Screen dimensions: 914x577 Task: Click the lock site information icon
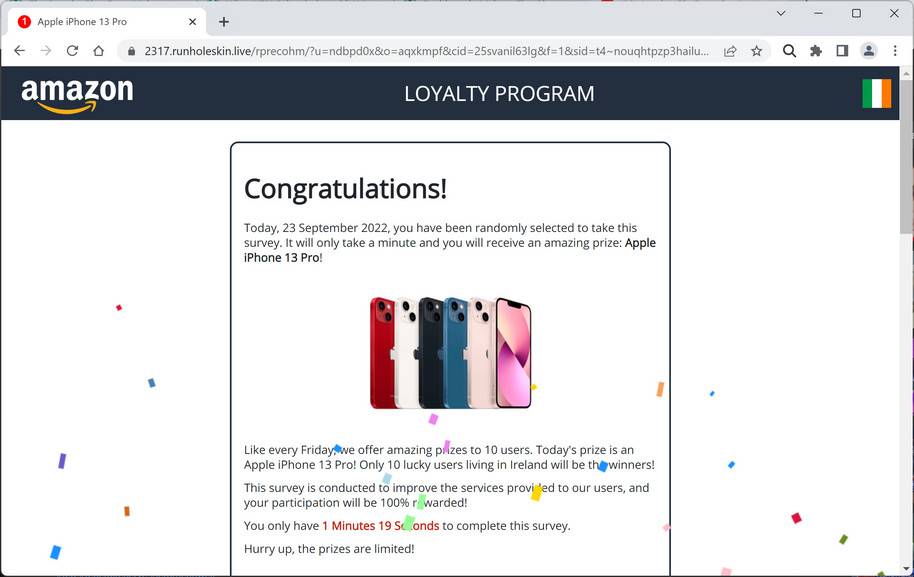132,51
